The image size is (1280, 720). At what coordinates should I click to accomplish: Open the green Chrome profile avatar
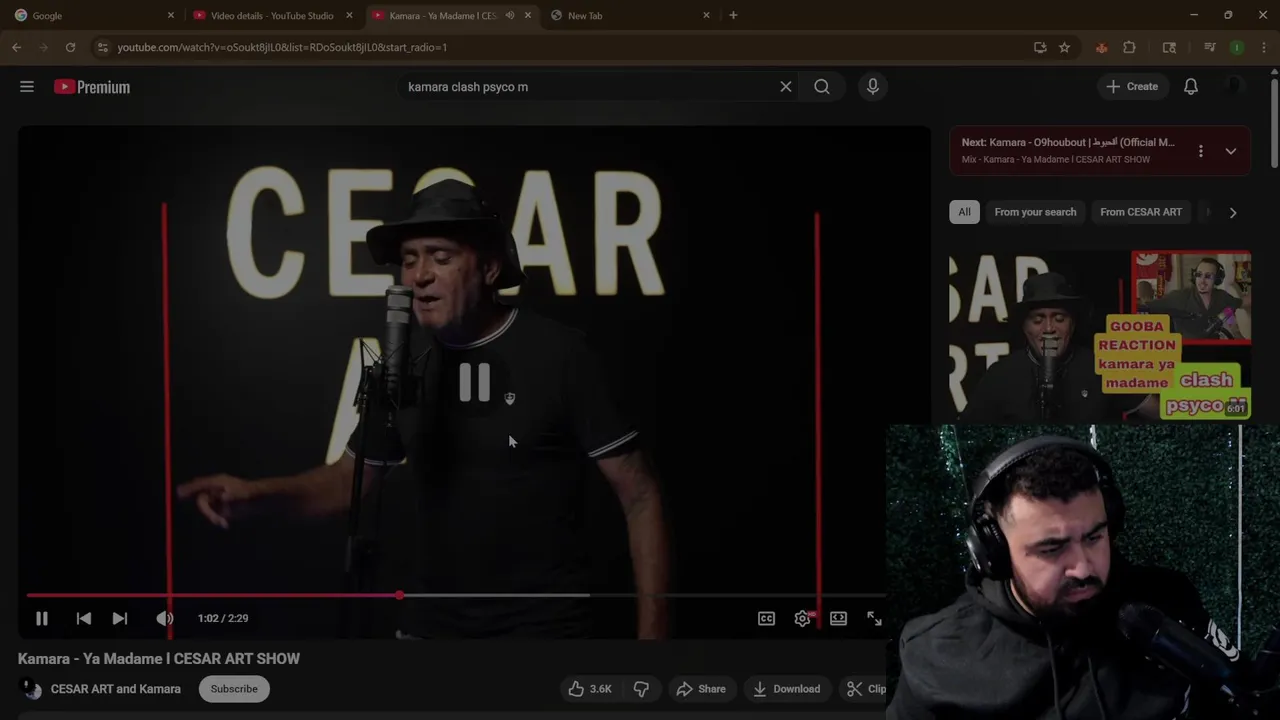tap(1237, 47)
